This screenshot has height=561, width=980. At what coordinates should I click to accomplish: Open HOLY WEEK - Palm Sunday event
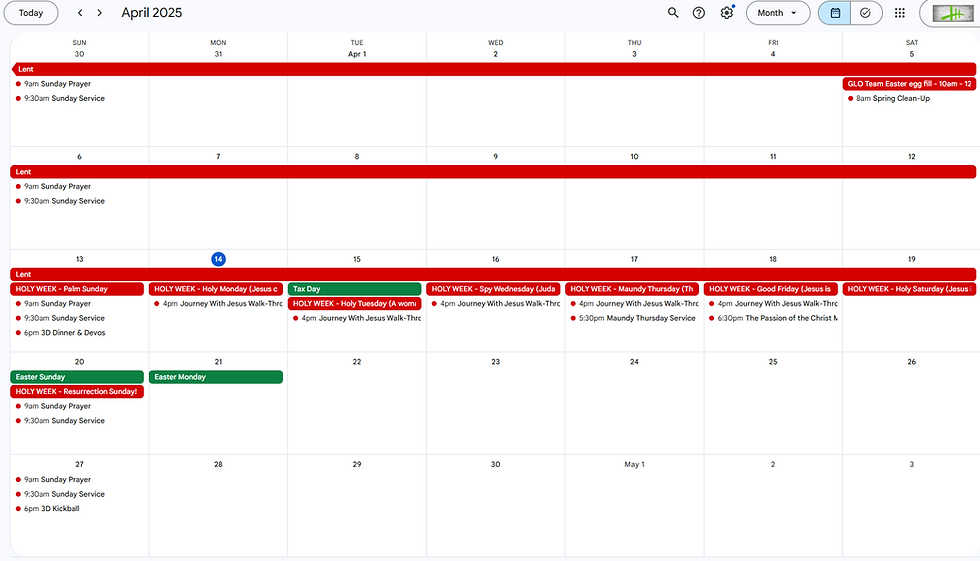[78, 289]
